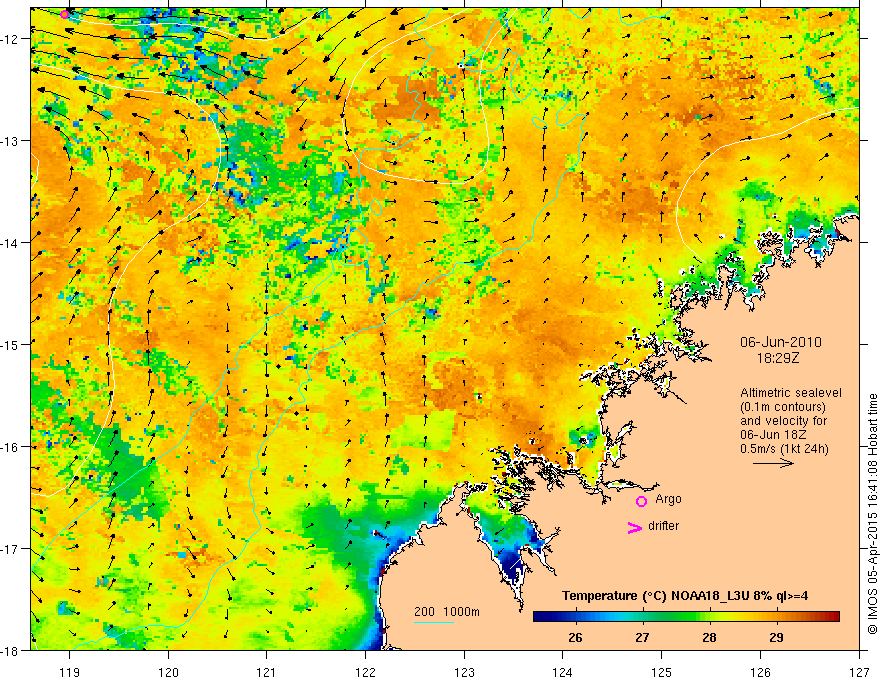Click the 'Temperature (°C) NOAA18_L3U 8% ql>=4' title
Viewport: 880px width, 680px height.
685,596
